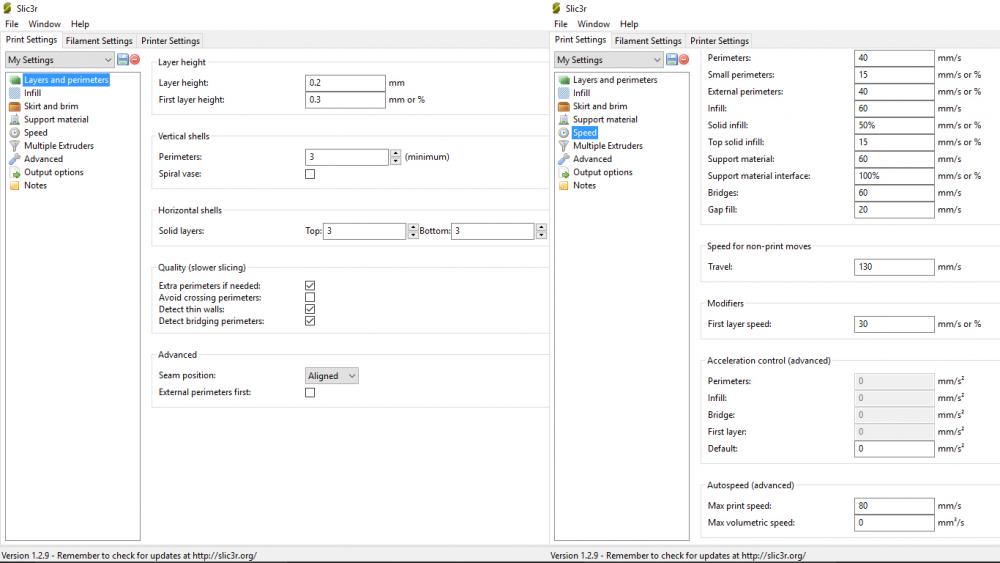Click the Travel speed input field
This screenshot has height=563, width=1000.
point(894,267)
